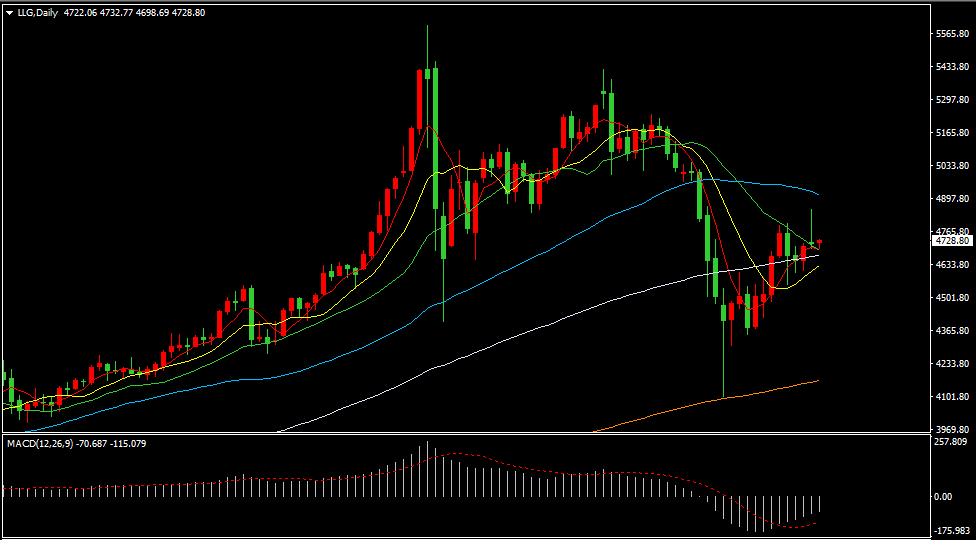Click the 0.00 level on MACD scale

click(x=944, y=496)
